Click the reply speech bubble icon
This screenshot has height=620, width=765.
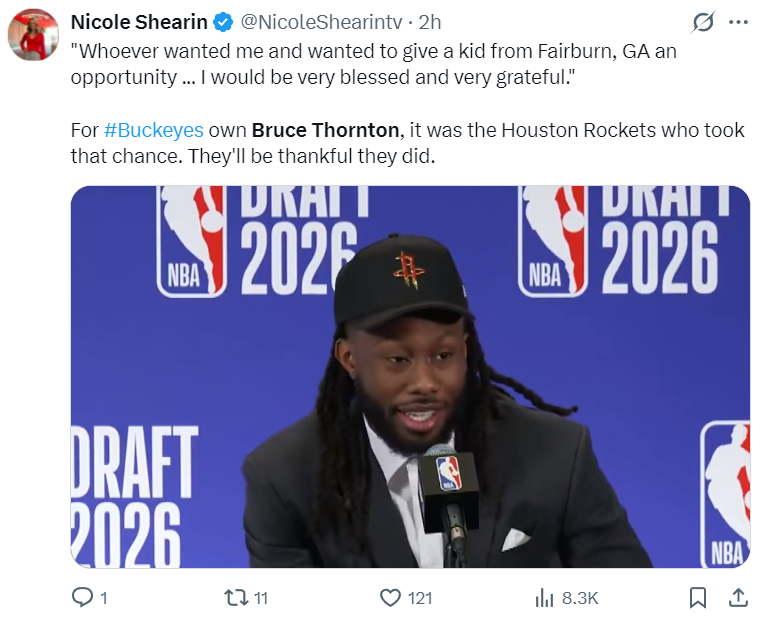82,598
